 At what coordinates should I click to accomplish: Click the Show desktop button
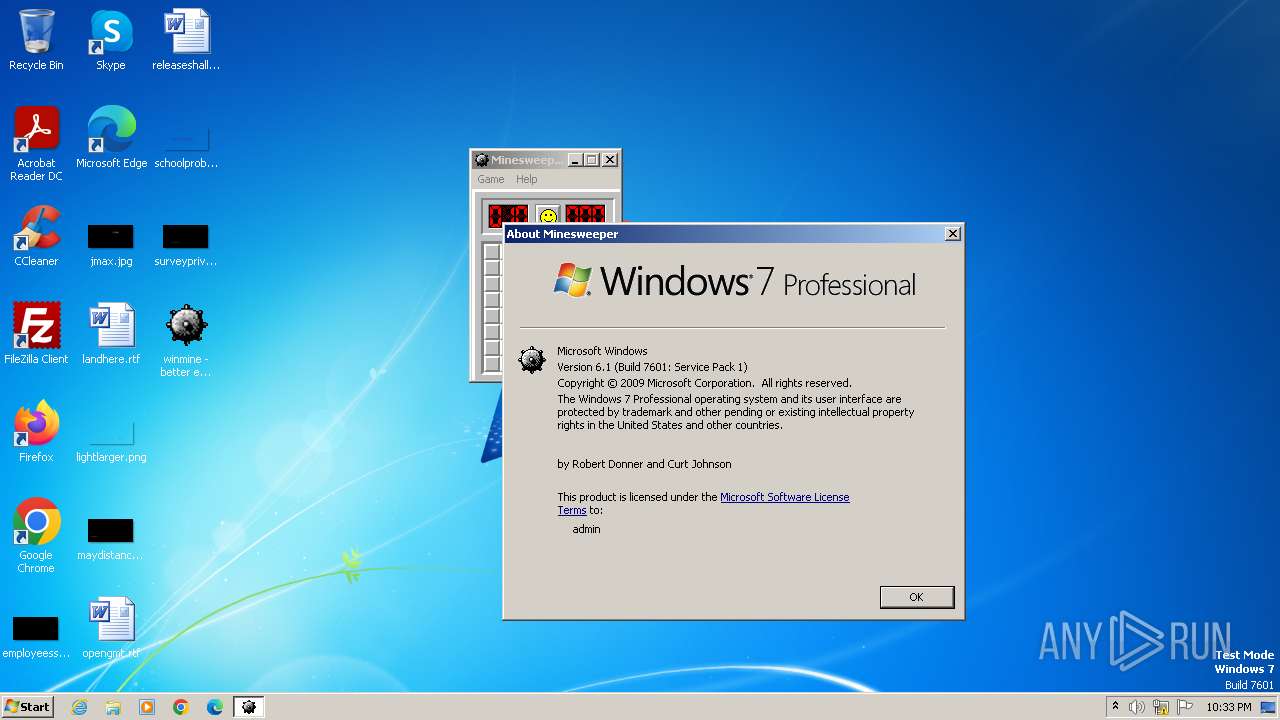(x=1268, y=707)
